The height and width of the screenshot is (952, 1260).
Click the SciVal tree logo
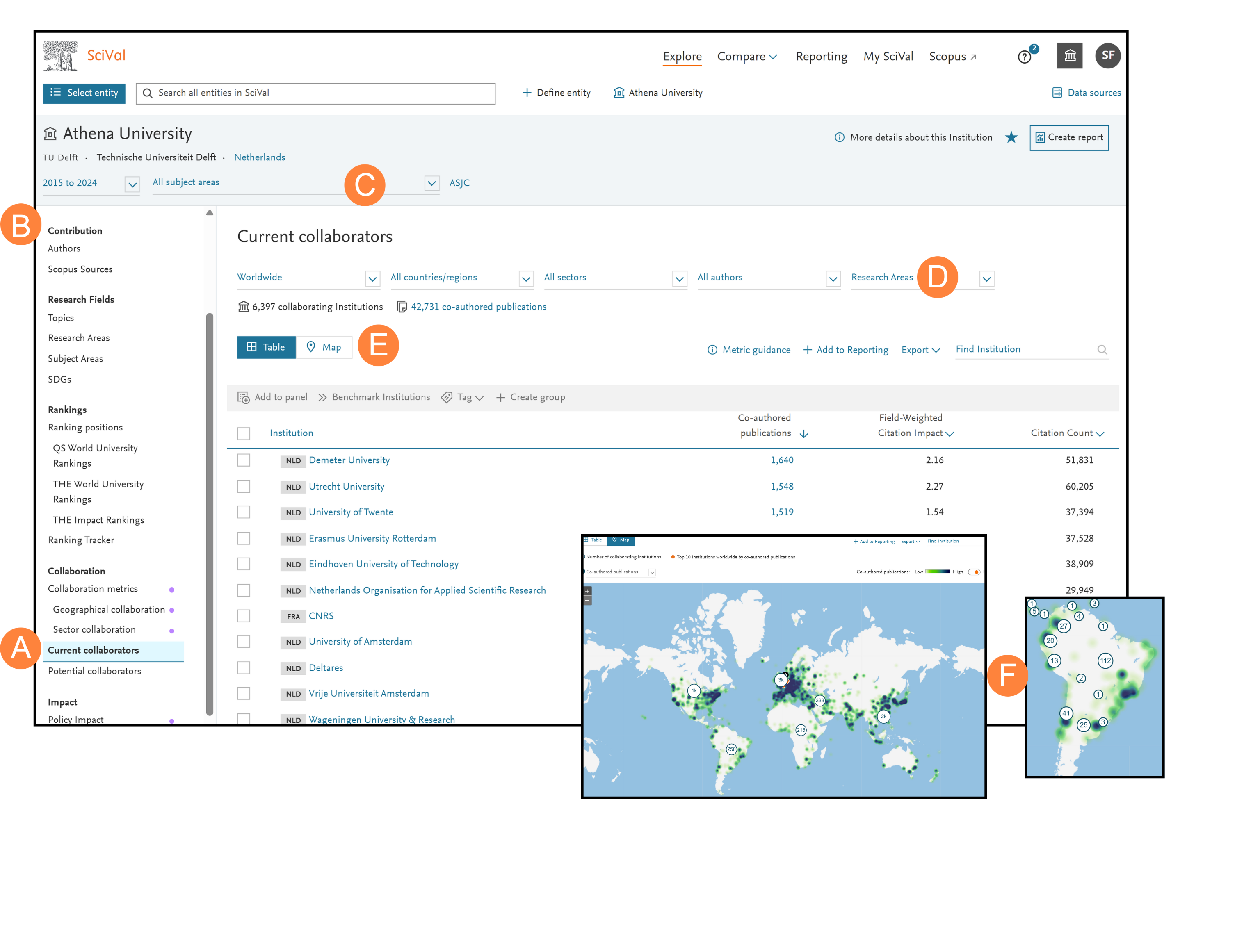(x=60, y=56)
